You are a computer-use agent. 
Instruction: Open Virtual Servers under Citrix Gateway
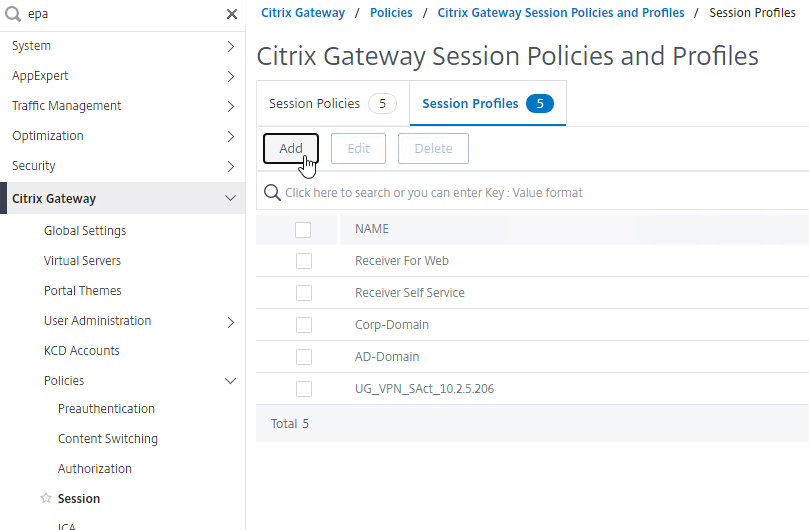(83, 261)
